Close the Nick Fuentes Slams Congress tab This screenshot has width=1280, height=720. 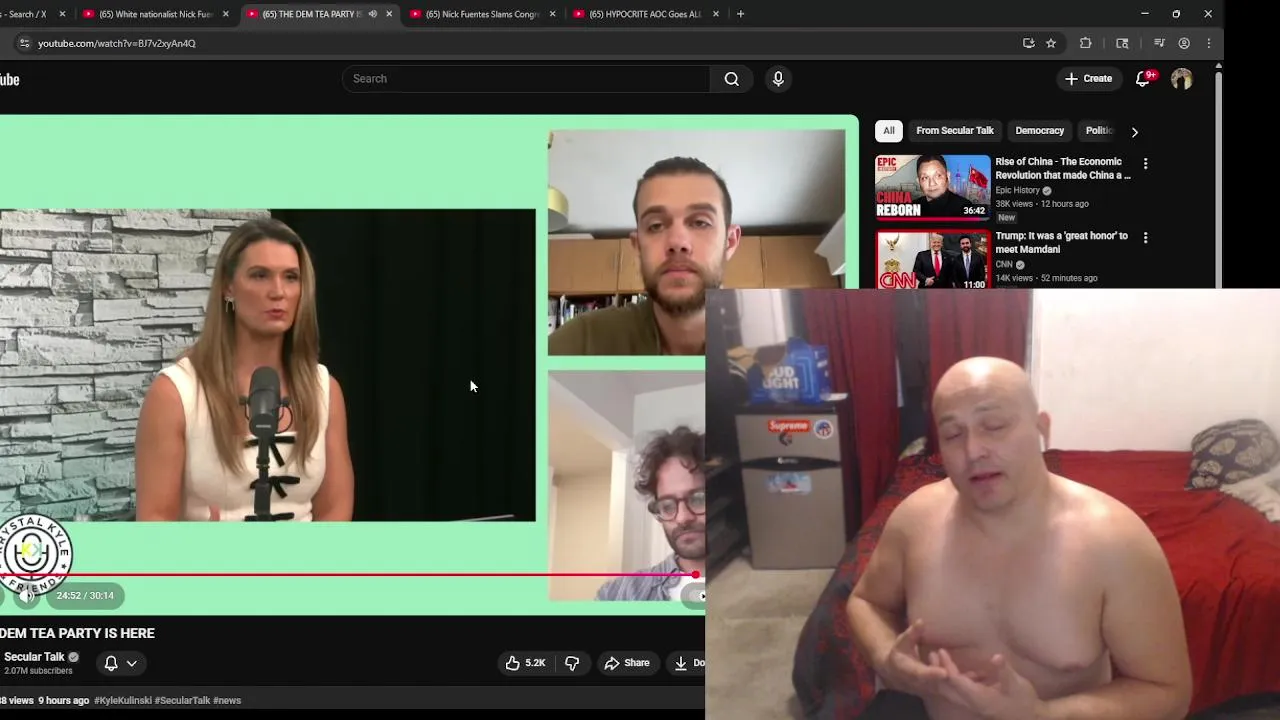point(552,14)
